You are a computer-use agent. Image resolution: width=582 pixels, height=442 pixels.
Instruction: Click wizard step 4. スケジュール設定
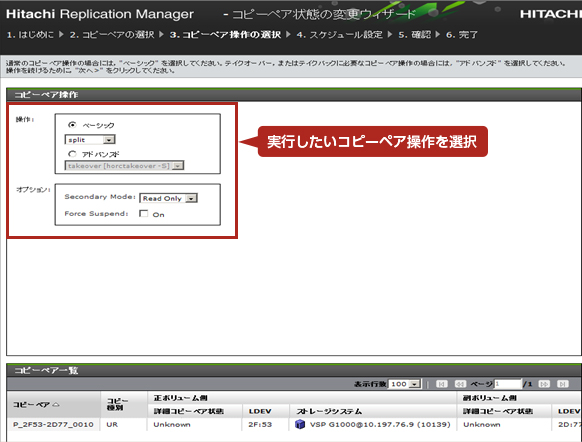pyautogui.click(x=339, y=35)
